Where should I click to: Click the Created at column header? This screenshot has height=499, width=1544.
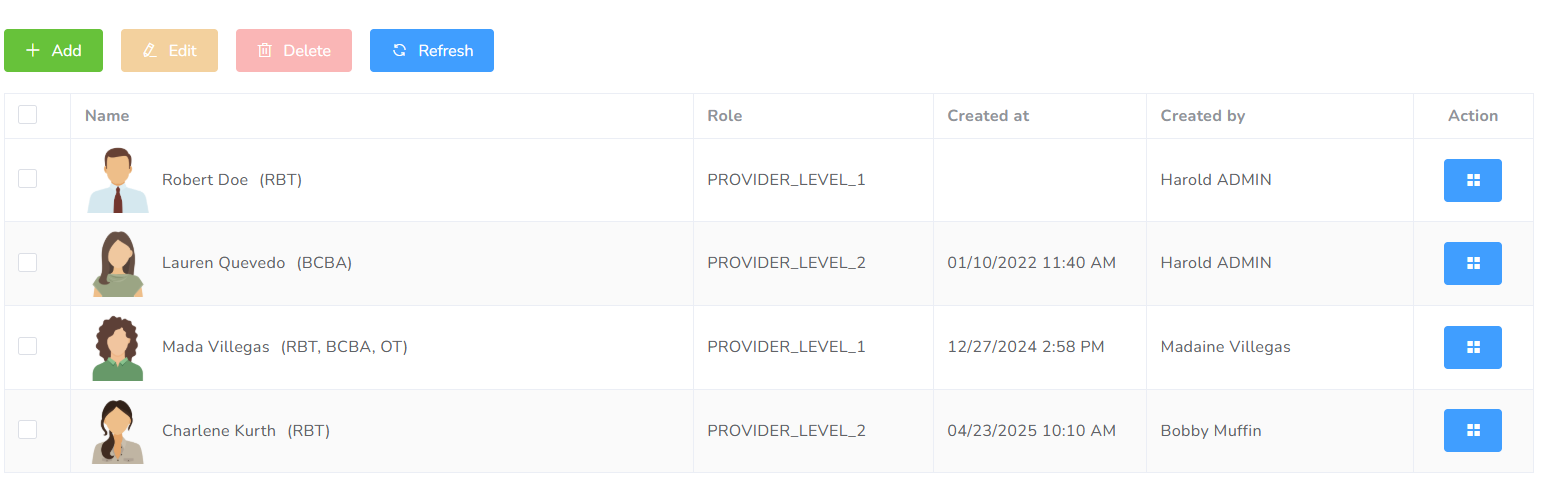[x=988, y=116]
